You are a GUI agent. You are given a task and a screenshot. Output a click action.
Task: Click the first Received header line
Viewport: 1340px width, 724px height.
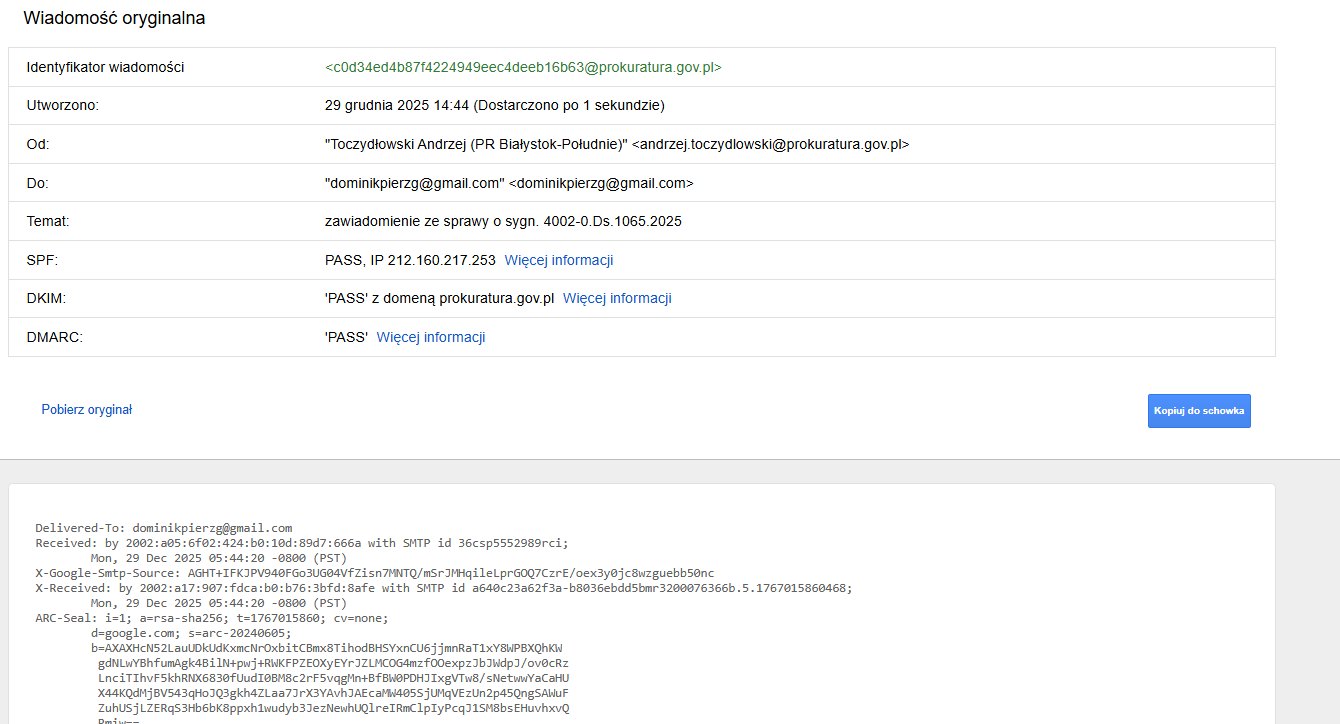tap(301, 543)
